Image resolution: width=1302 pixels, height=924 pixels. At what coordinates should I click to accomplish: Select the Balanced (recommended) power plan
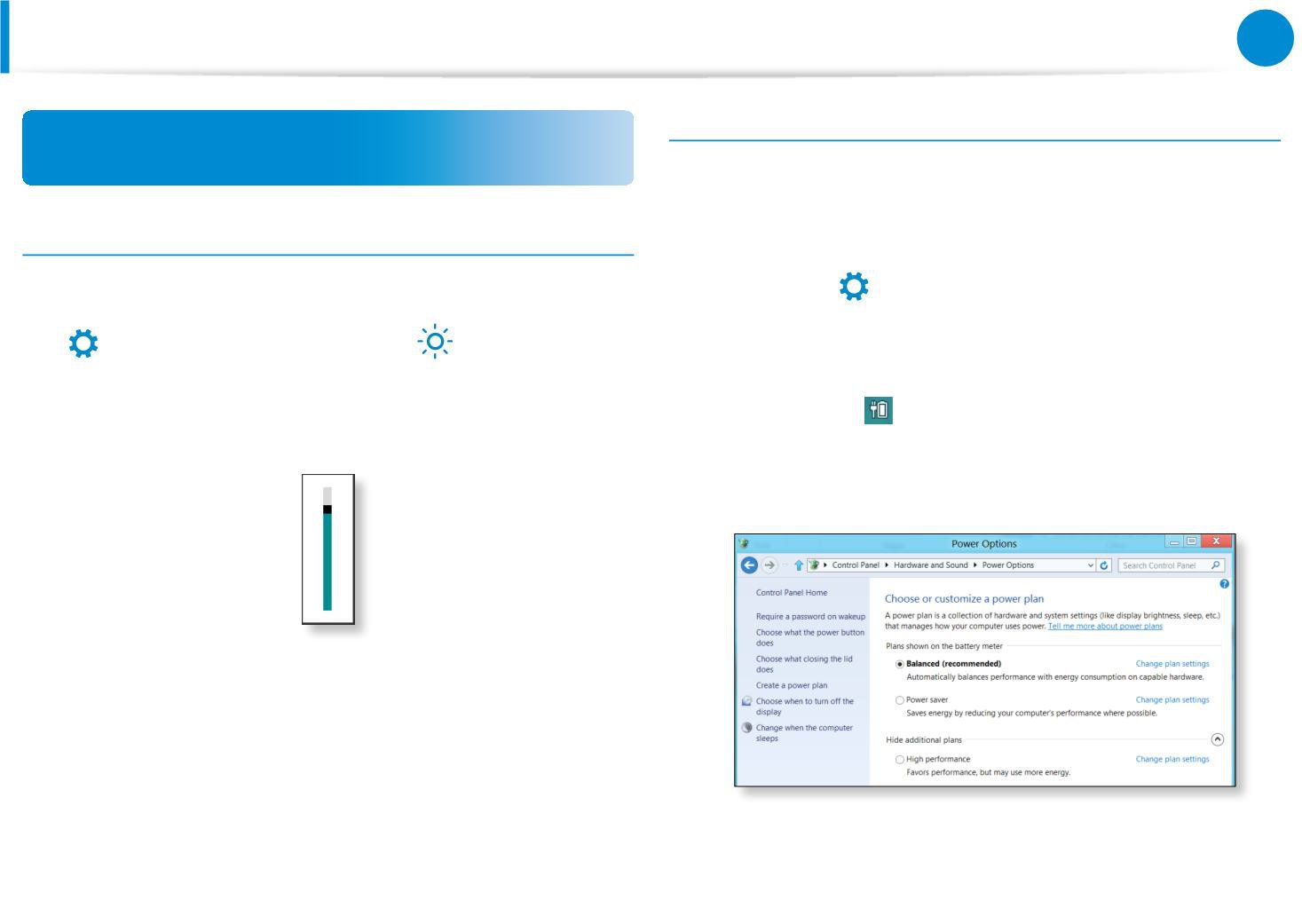coord(900,664)
